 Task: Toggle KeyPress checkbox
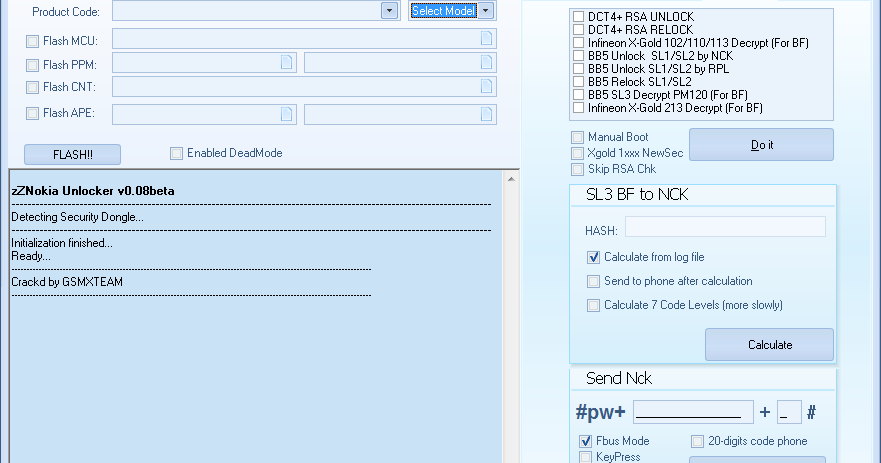585,457
